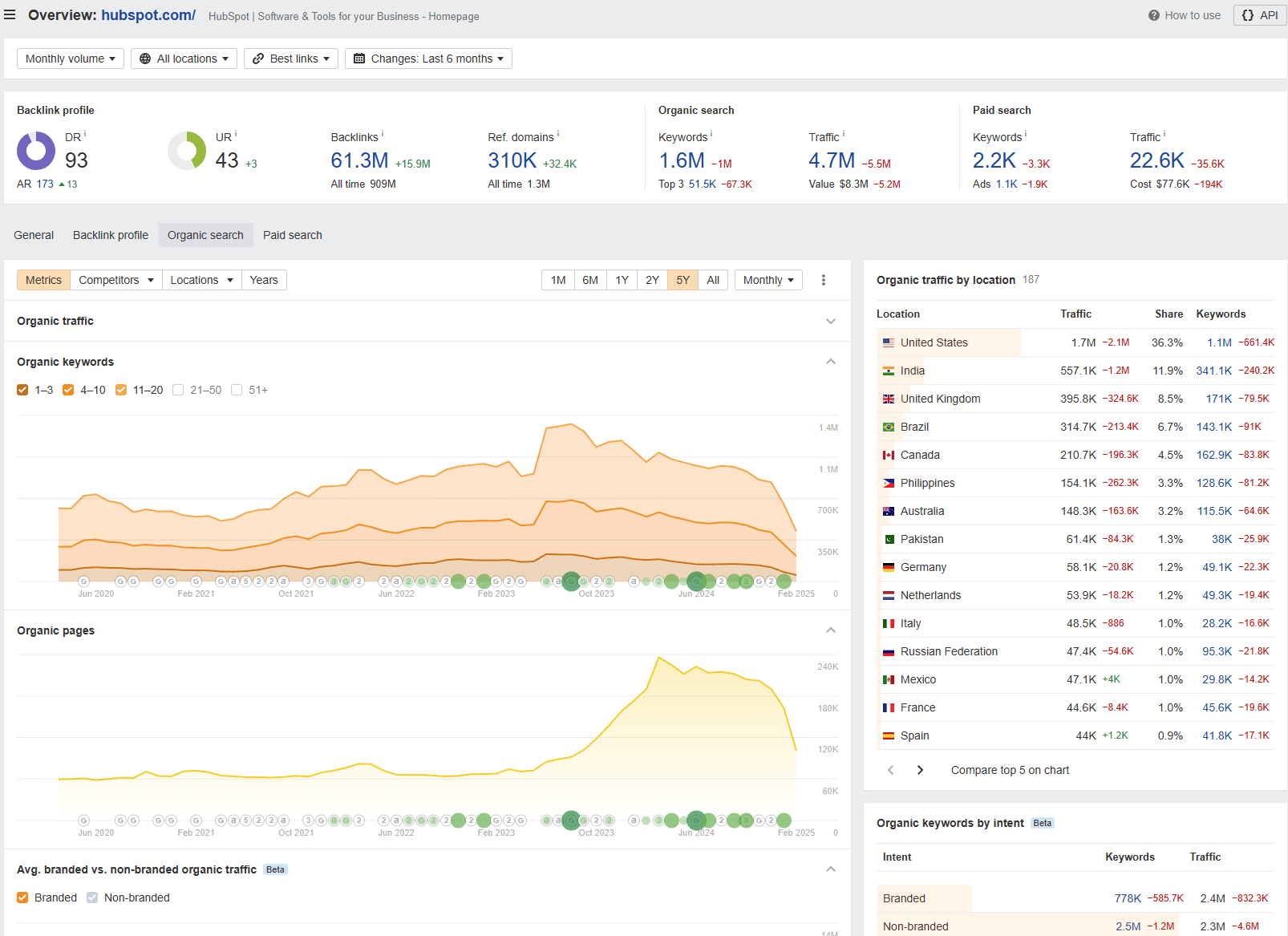Screen dimensions: 1288x936
Task: Go to next page of locations
Action: click(920, 770)
